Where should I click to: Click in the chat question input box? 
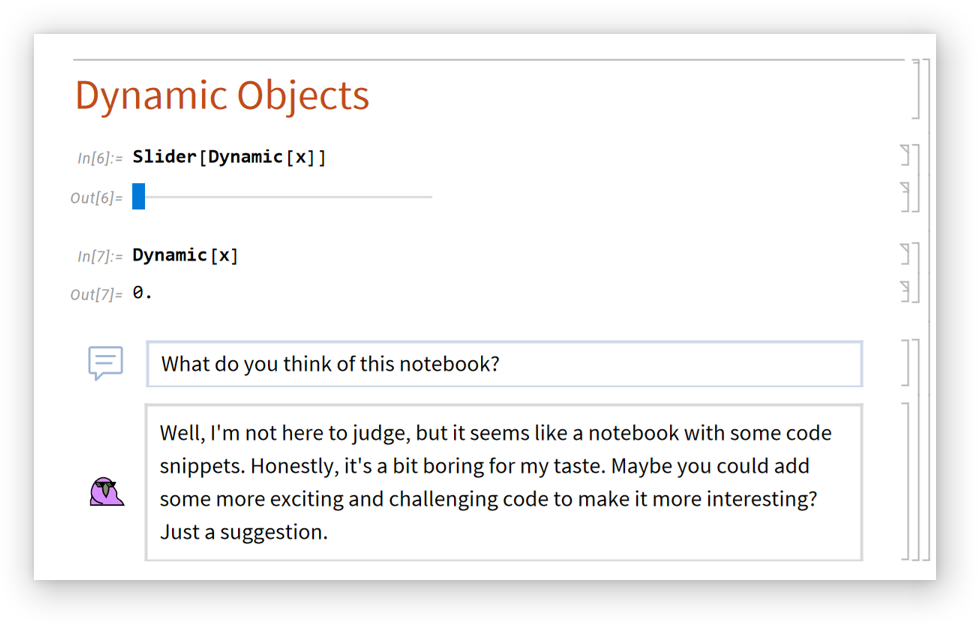click(x=504, y=364)
